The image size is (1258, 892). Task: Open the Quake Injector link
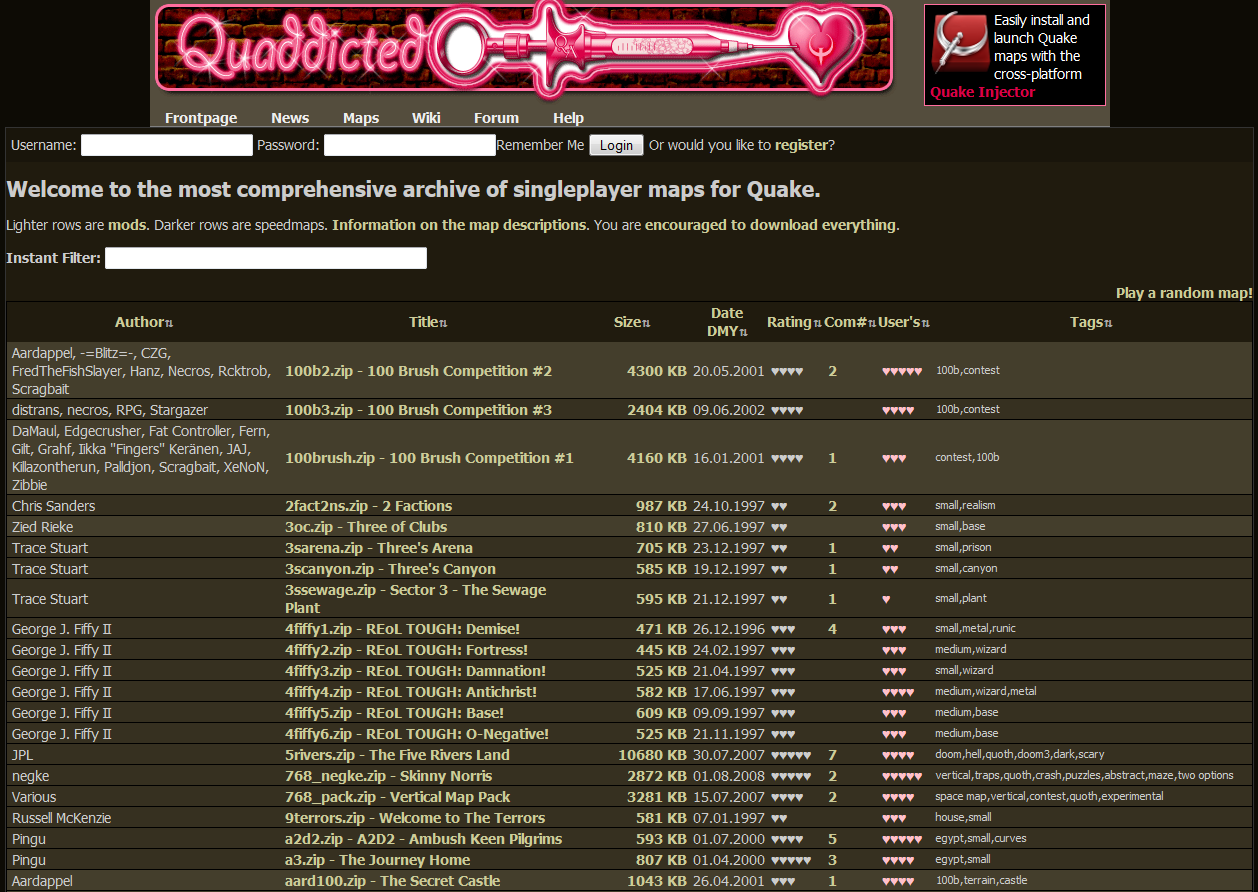(x=983, y=92)
